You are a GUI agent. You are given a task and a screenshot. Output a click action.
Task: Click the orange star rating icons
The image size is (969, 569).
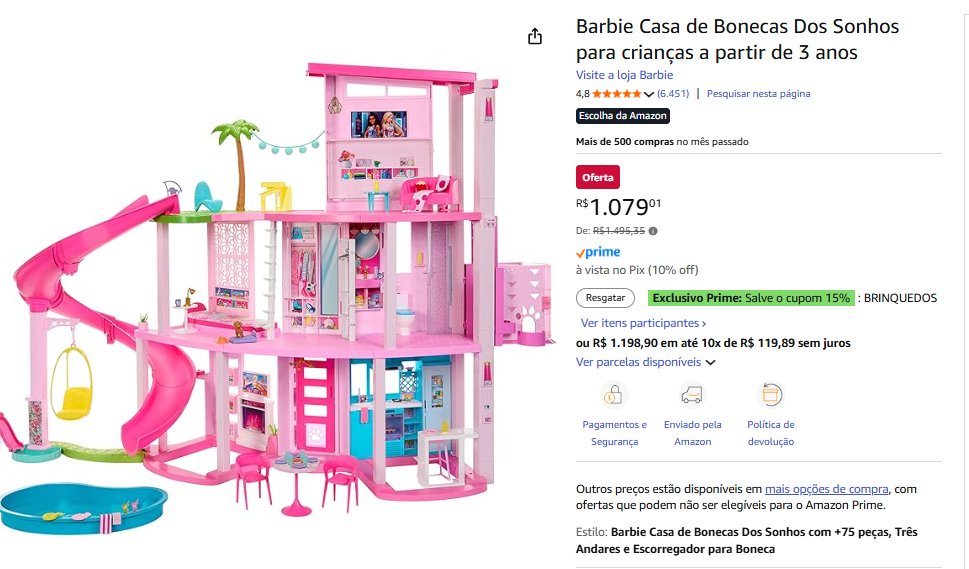click(617, 94)
